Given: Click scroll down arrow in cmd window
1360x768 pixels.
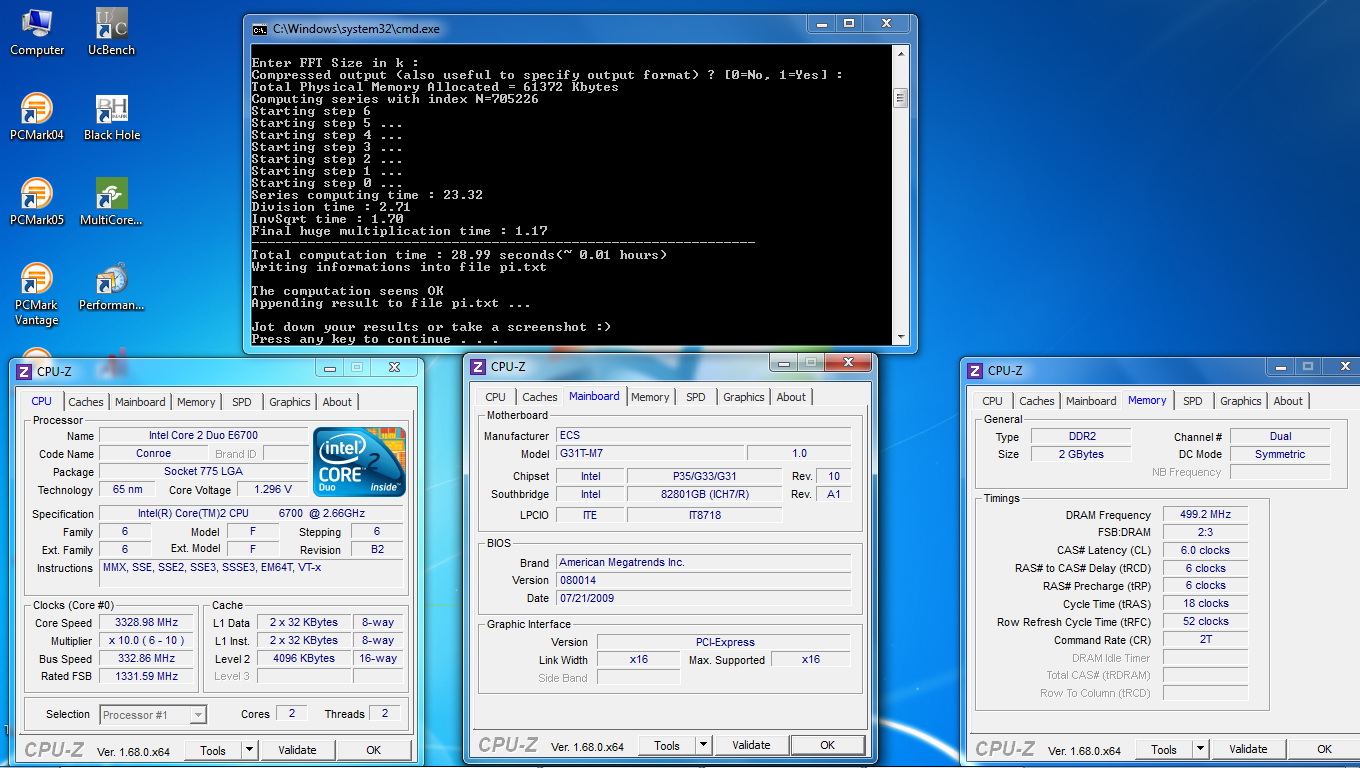Looking at the screenshot, I should pos(900,338).
